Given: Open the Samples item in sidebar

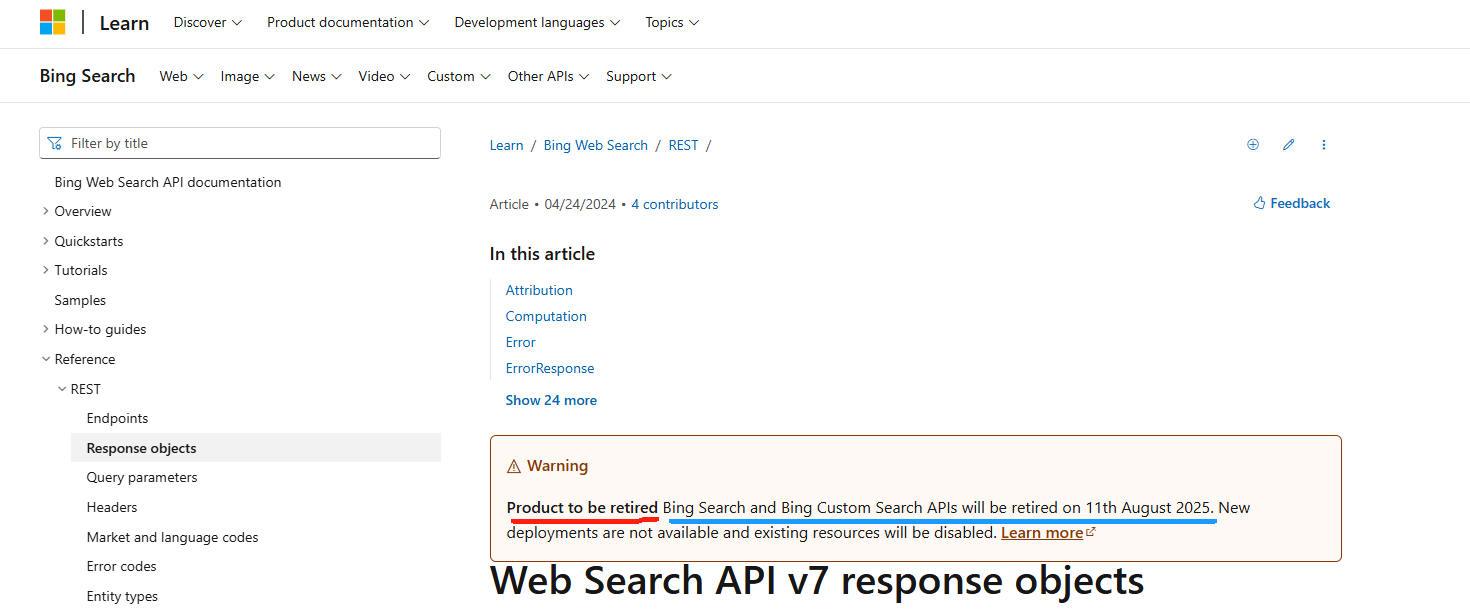Looking at the screenshot, I should point(80,300).
